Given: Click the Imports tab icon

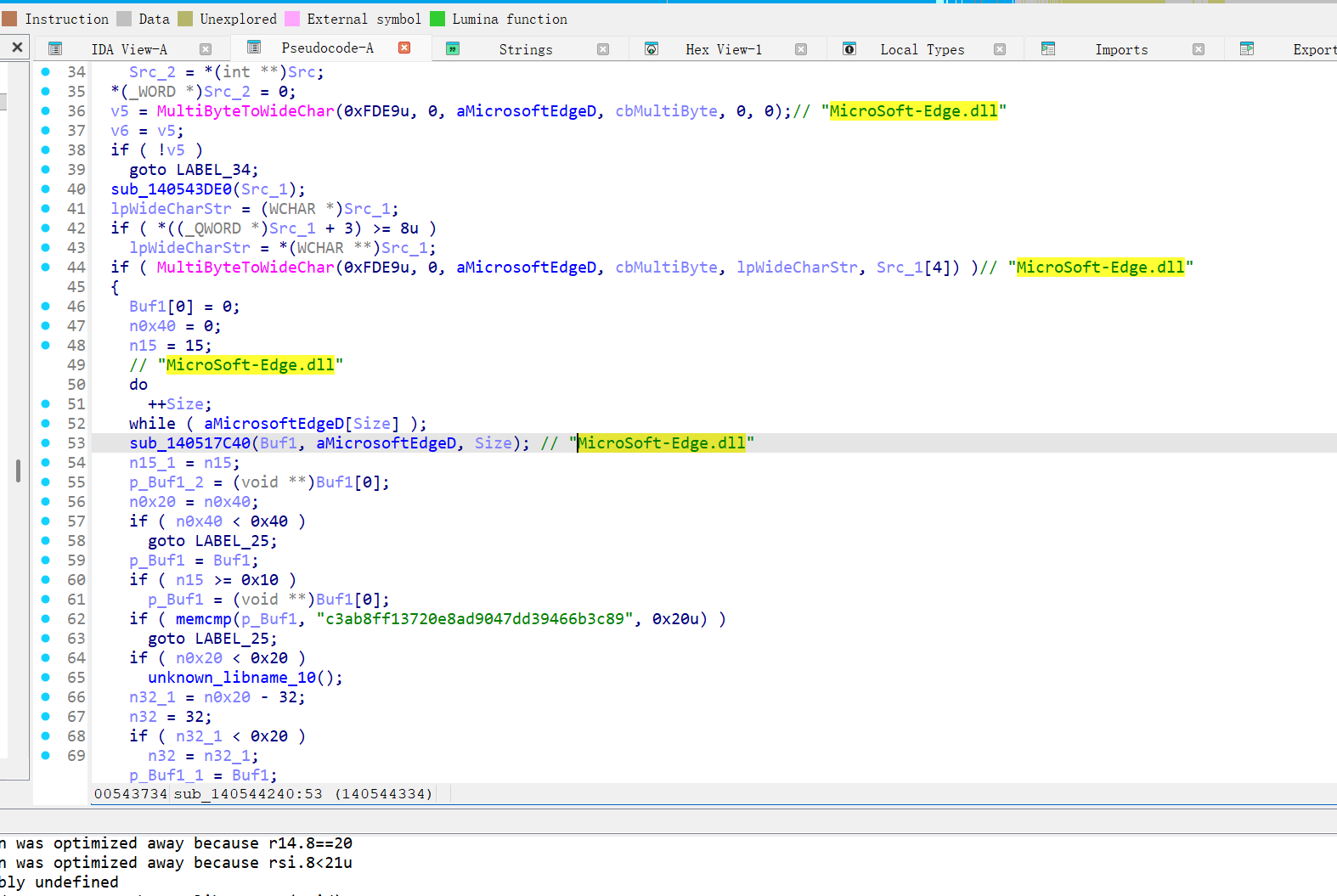Looking at the screenshot, I should click(x=1048, y=49).
